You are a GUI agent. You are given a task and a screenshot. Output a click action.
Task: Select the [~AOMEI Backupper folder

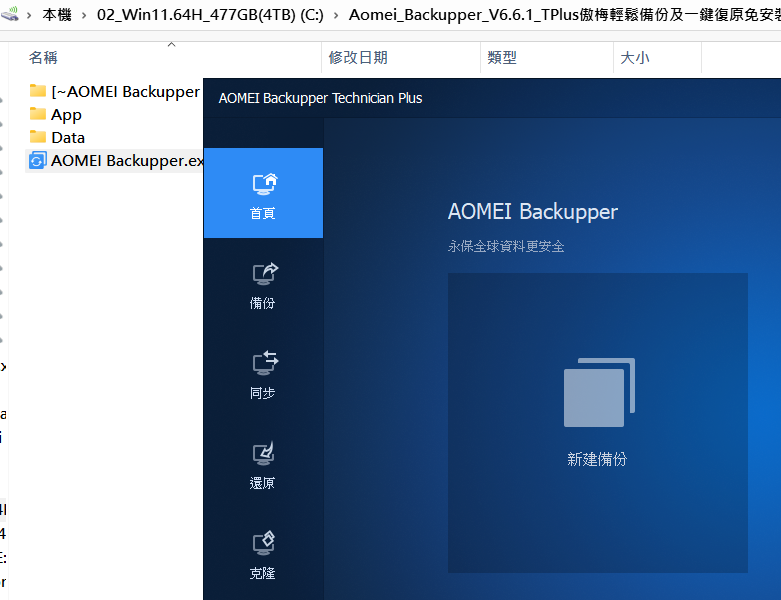(126, 92)
